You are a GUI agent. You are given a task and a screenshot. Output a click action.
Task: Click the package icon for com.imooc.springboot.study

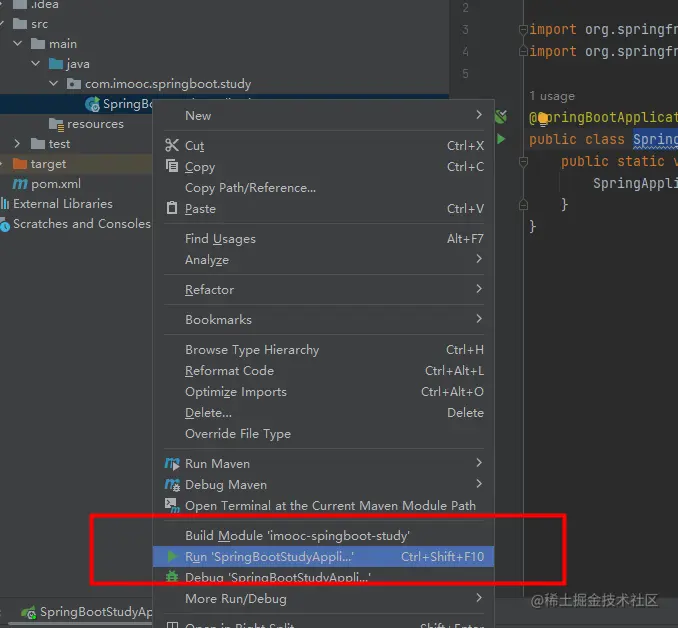click(x=74, y=83)
